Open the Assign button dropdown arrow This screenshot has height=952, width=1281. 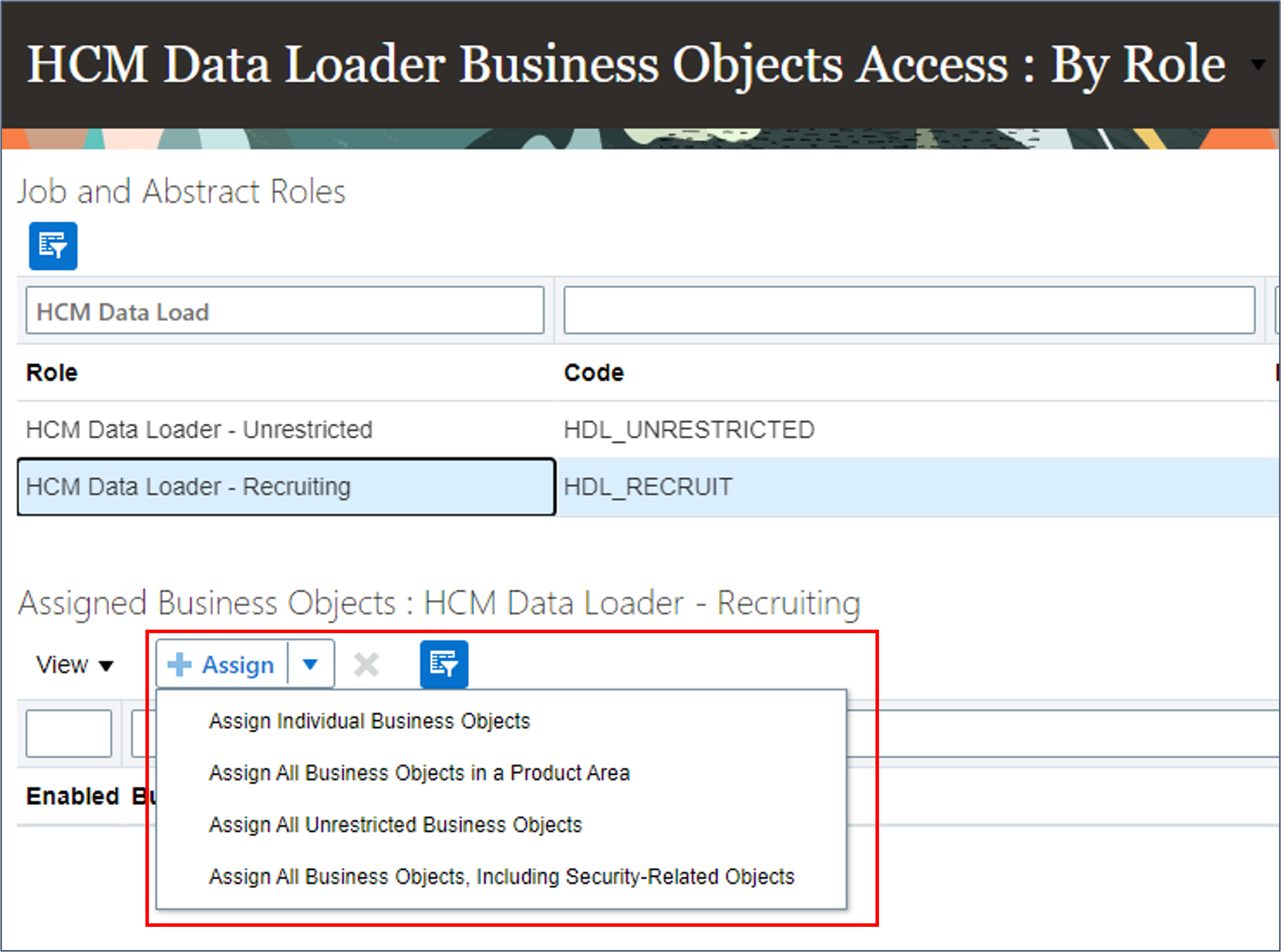[x=311, y=664]
